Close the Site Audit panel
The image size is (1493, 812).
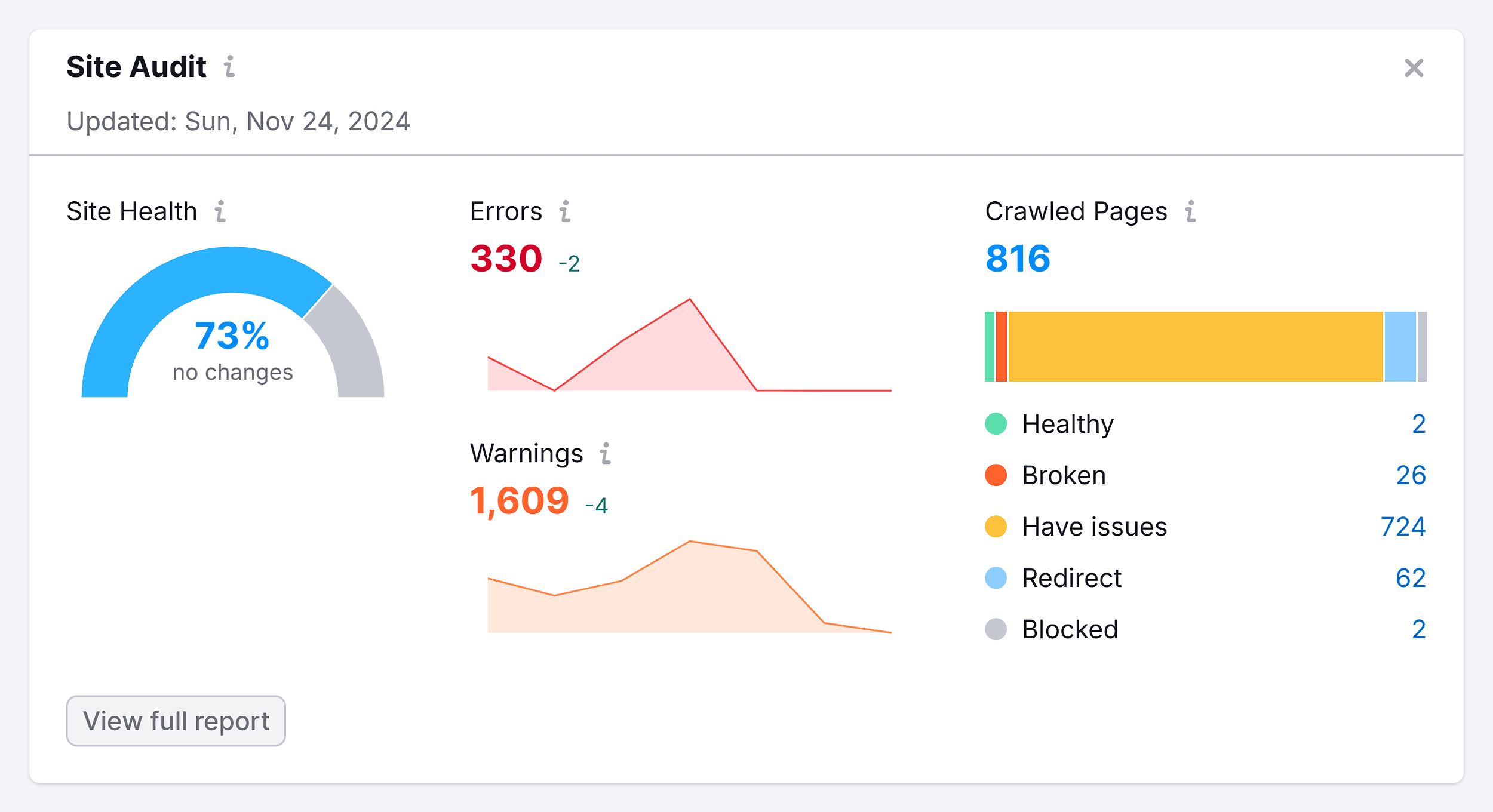pos(1416,69)
